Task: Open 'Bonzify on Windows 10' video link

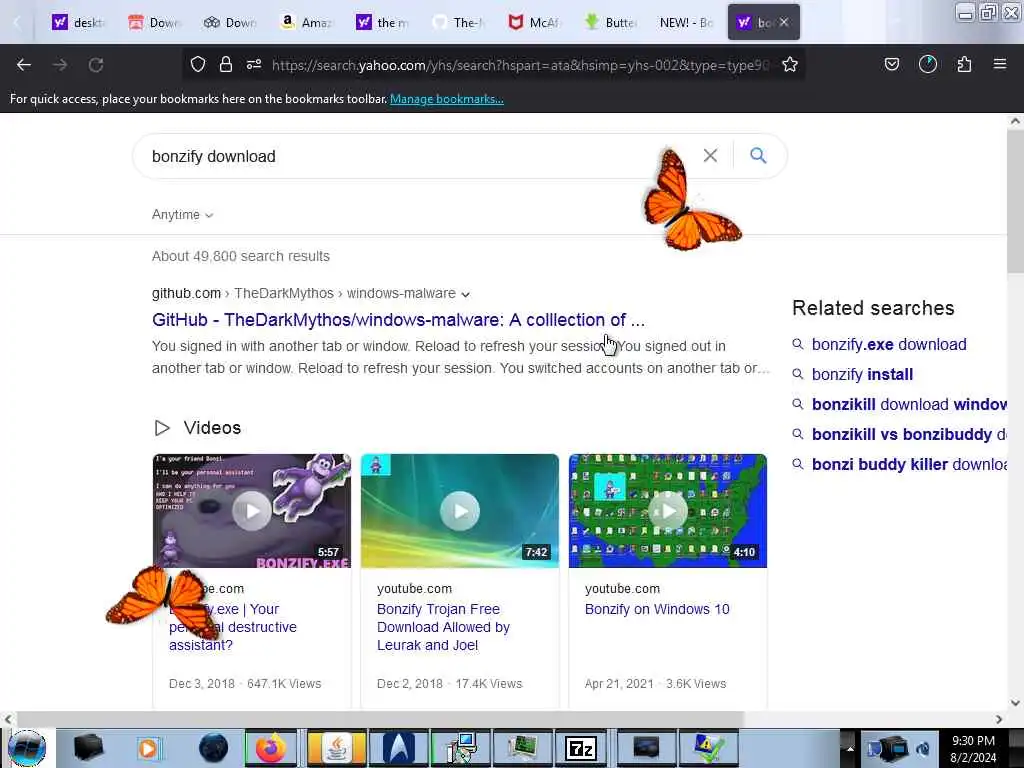Action: coord(657,609)
